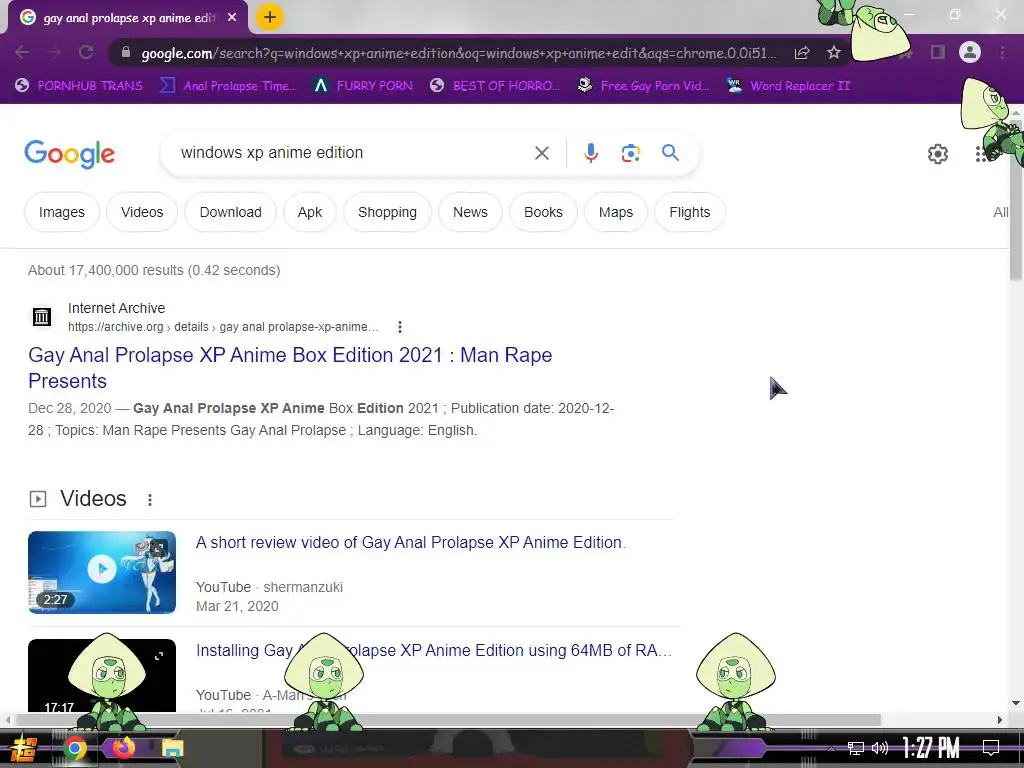This screenshot has height=768, width=1024.
Task: Reload the page with the refresh icon
Action: click(x=86, y=52)
